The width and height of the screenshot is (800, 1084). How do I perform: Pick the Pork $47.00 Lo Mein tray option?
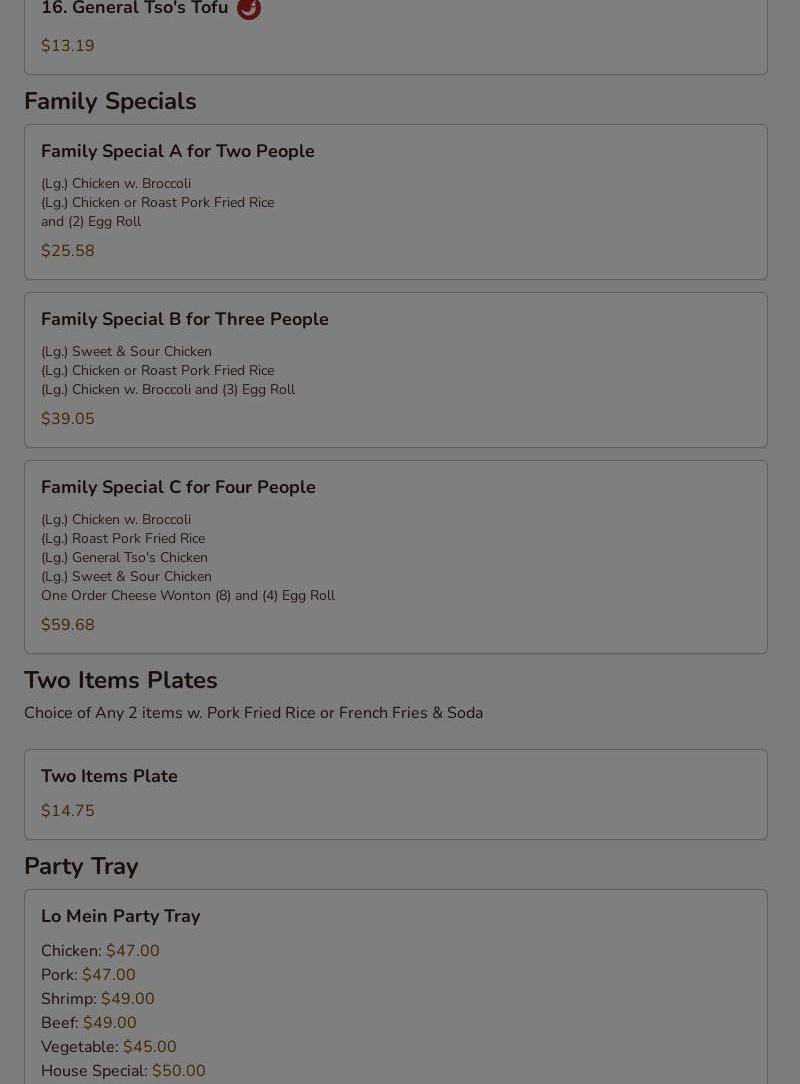[x=88, y=975]
